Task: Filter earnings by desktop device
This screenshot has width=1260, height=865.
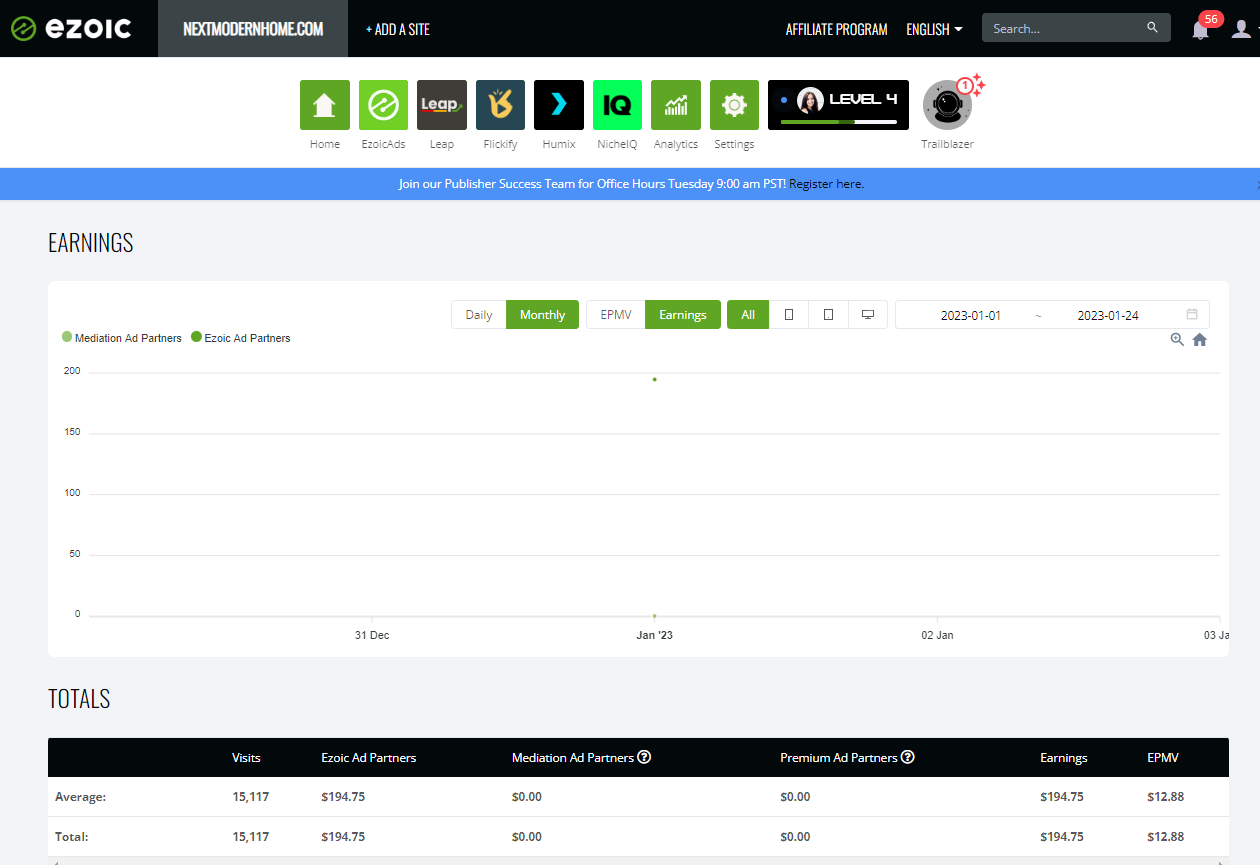Action: [868, 315]
